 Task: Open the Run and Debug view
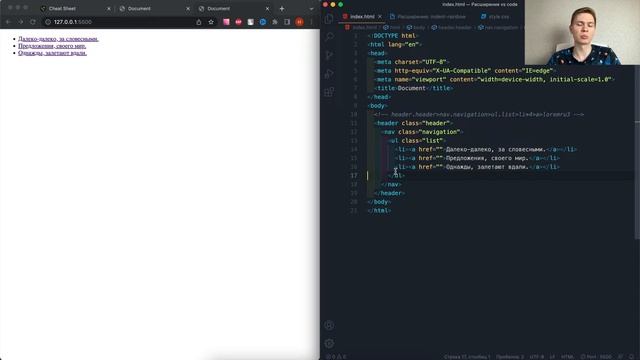(329, 73)
